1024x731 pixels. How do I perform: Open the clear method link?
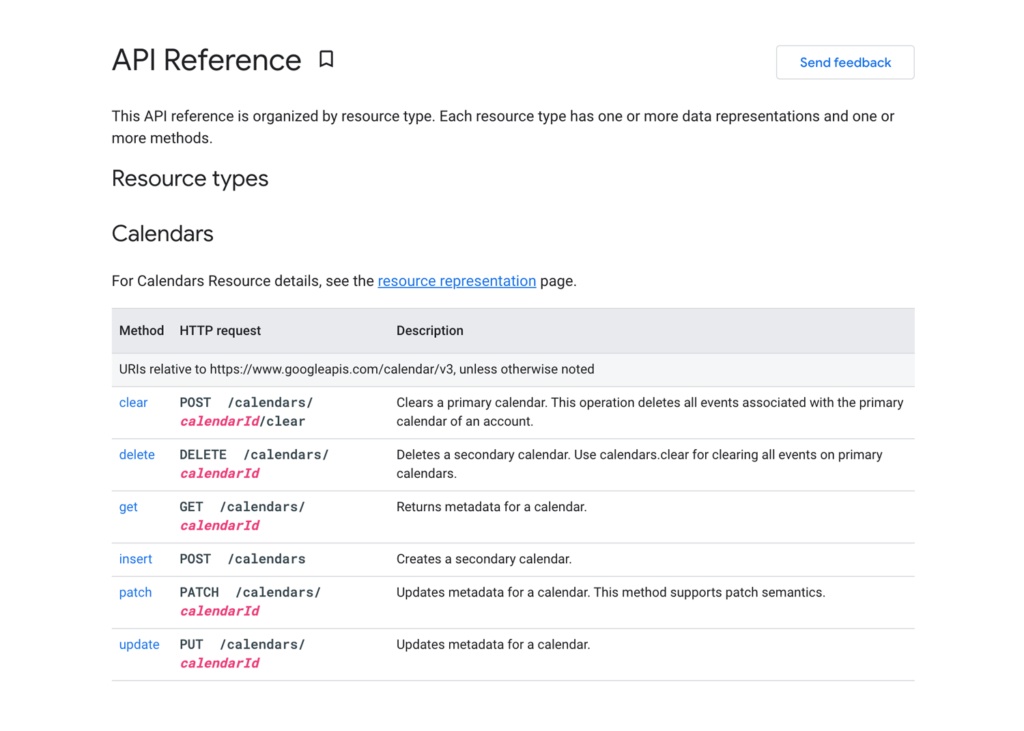coord(133,403)
